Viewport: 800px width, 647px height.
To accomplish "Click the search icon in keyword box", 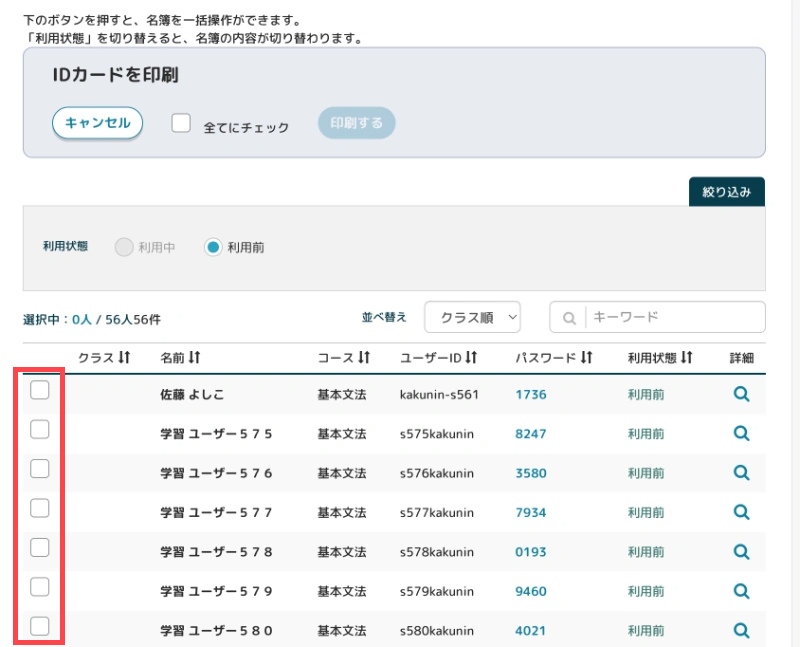I will click(x=569, y=318).
